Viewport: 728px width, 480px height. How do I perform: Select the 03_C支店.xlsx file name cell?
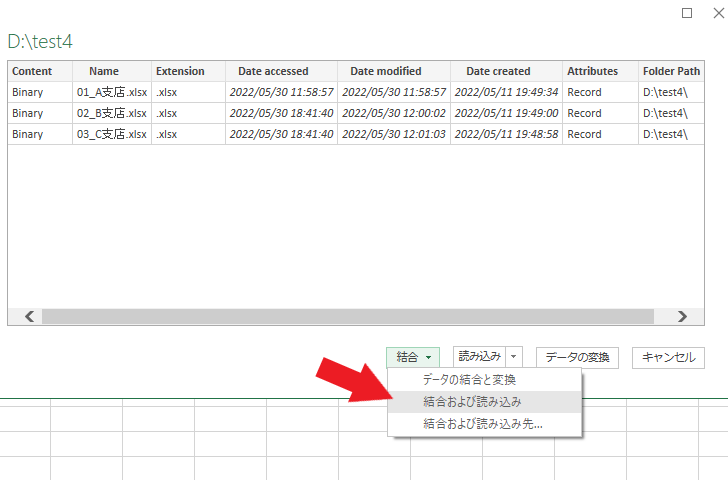[112, 134]
